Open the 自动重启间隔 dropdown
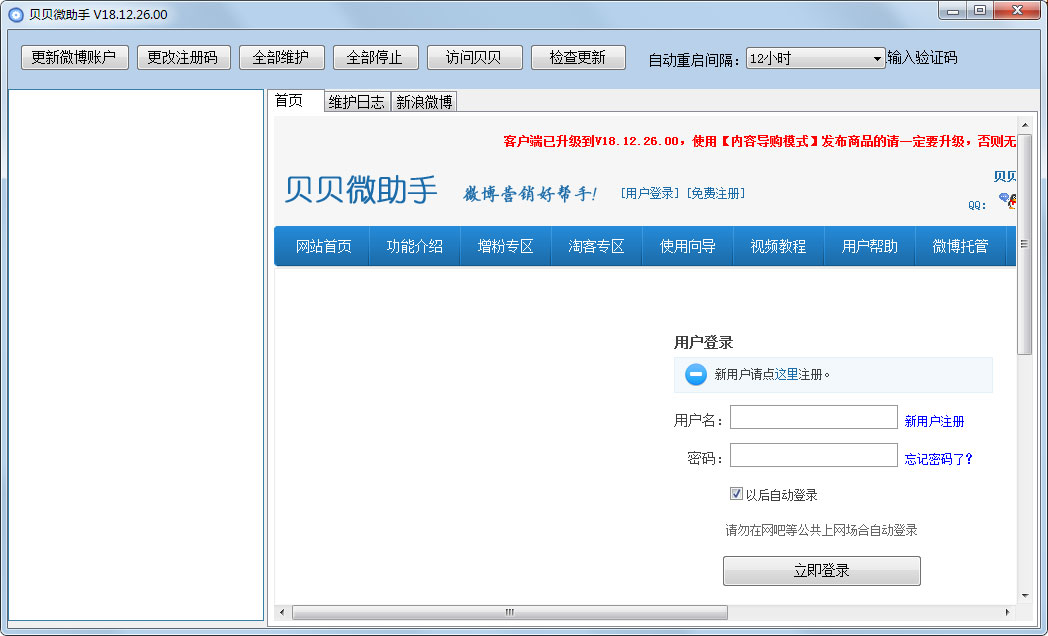 pos(815,58)
